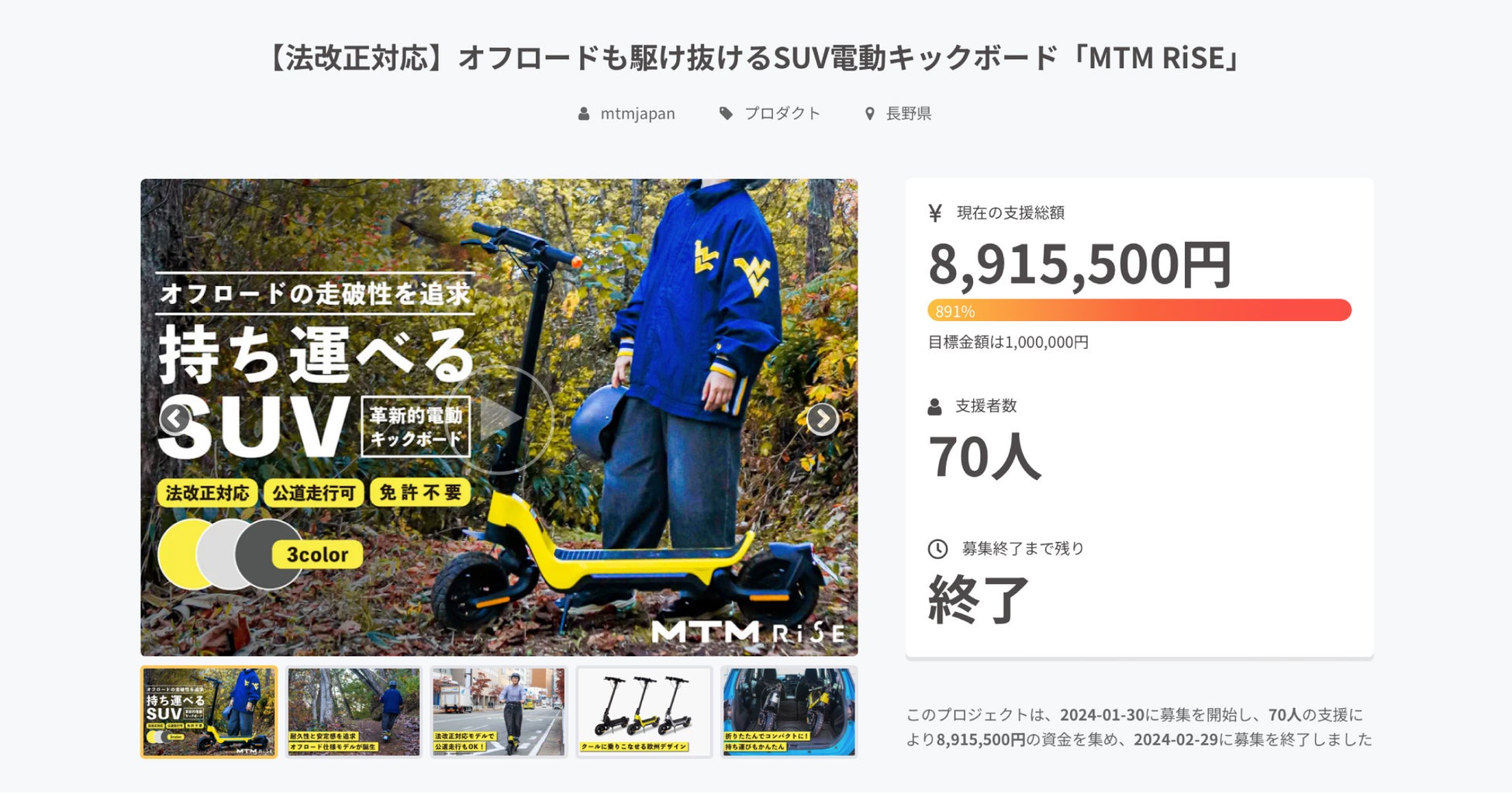Click the clock icon by 募集終了まで残り

coord(937,549)
